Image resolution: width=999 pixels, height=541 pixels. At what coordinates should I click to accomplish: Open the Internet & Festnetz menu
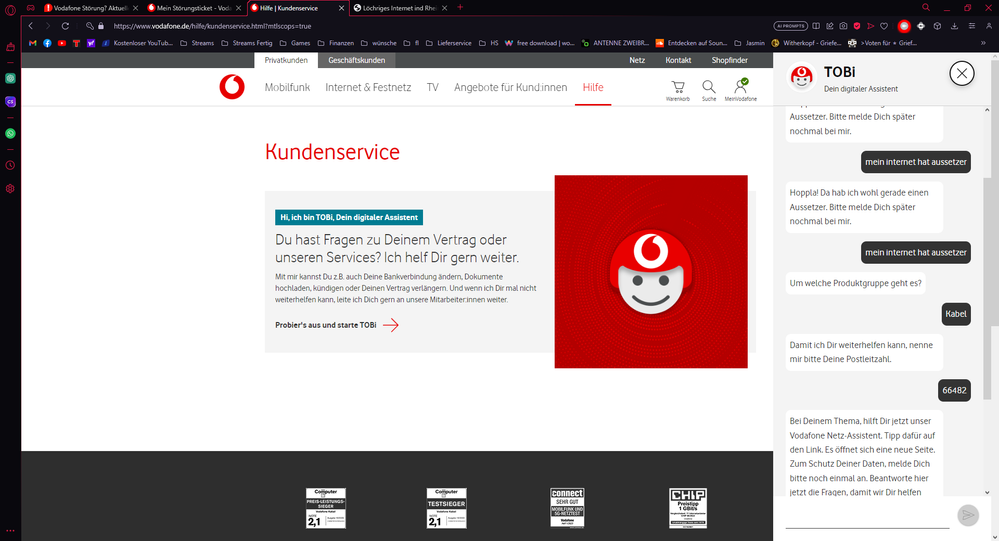pyautogui.click(x=368, y=87)
